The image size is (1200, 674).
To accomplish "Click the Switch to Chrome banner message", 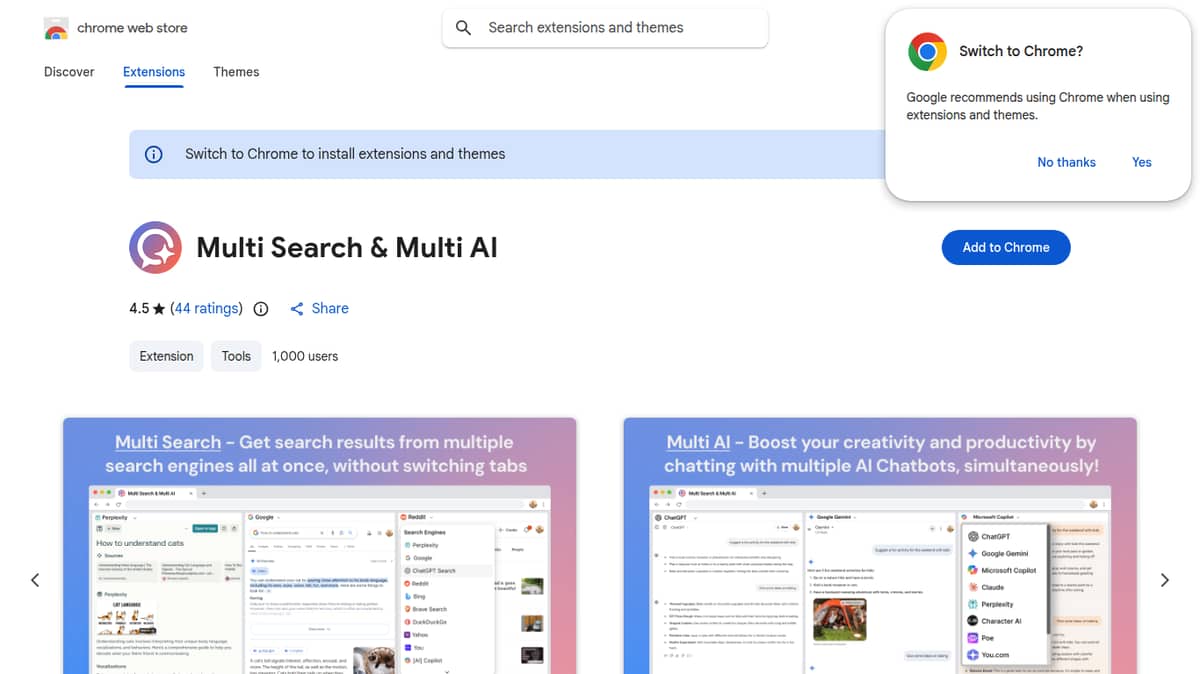I will tap(345, 154).
